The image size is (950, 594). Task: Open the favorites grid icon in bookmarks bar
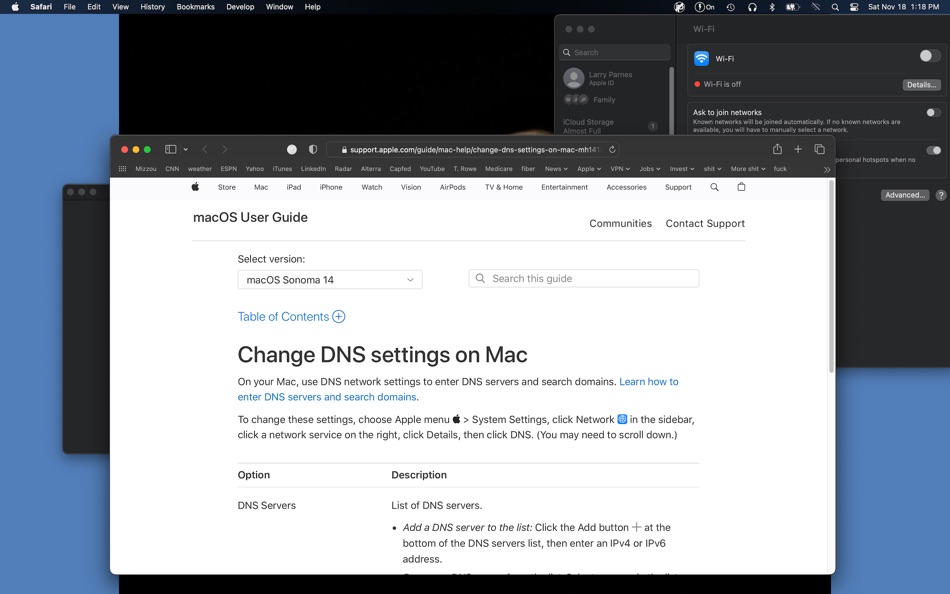(122, 169)
